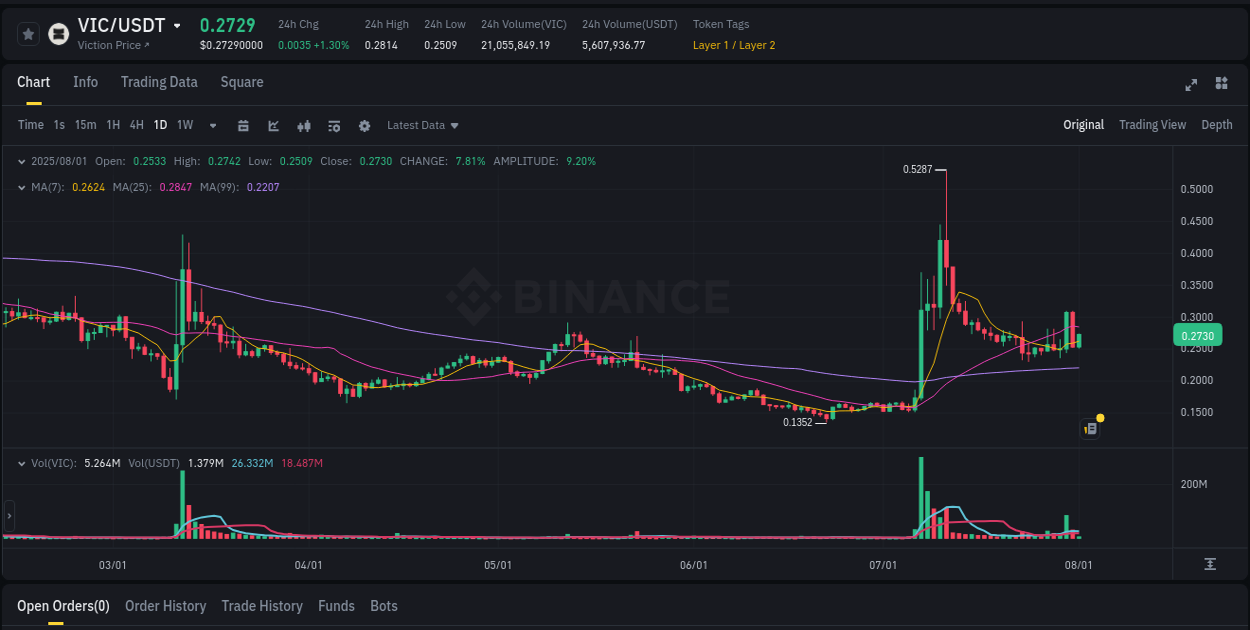
Task: Open the indicators settings icon
Action: click(x=334, y=125)
